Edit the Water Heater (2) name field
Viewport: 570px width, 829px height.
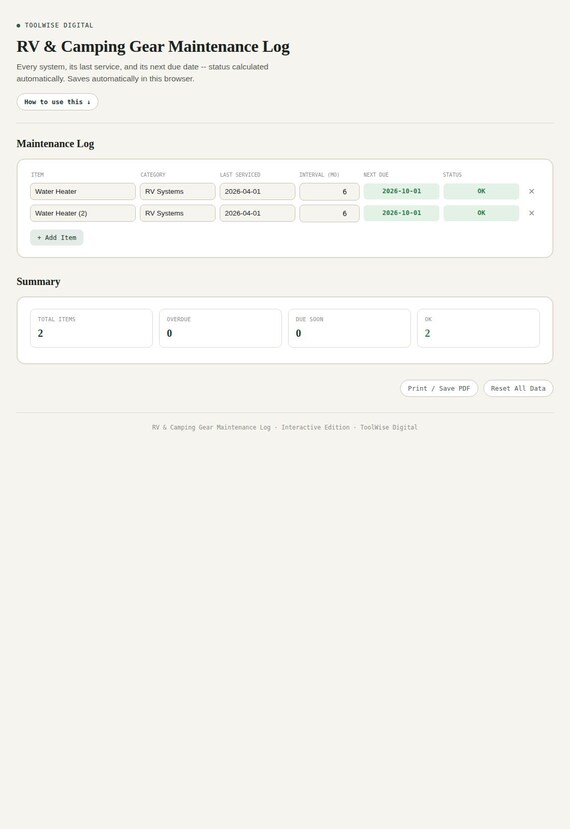[x=82, y=213]
